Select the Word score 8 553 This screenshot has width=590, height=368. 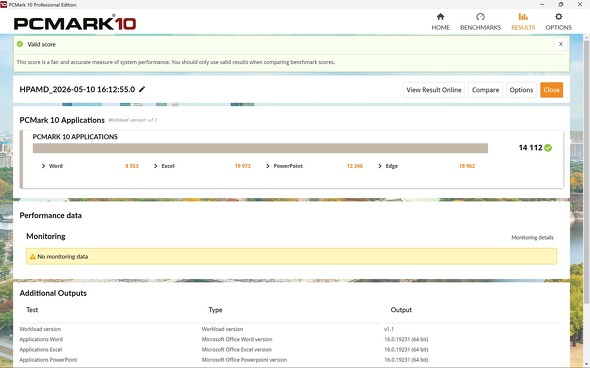tap(132, 166)
